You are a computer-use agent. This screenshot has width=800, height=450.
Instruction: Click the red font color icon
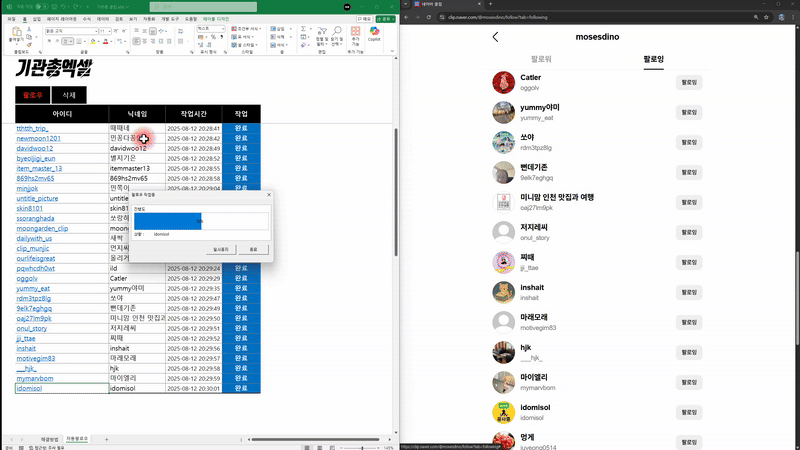[x=106, y=41]
